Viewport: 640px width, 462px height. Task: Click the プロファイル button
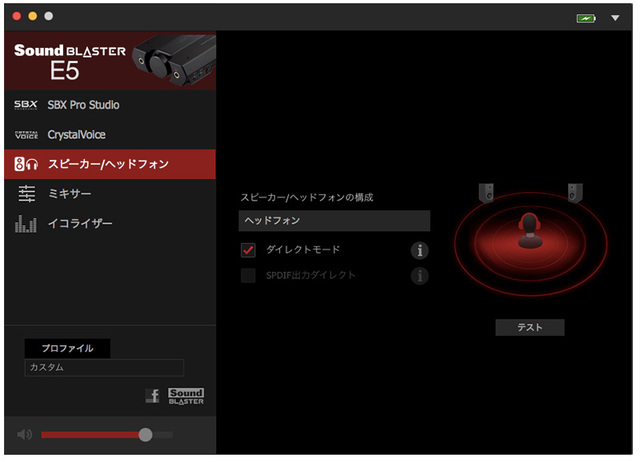[67, 348]
